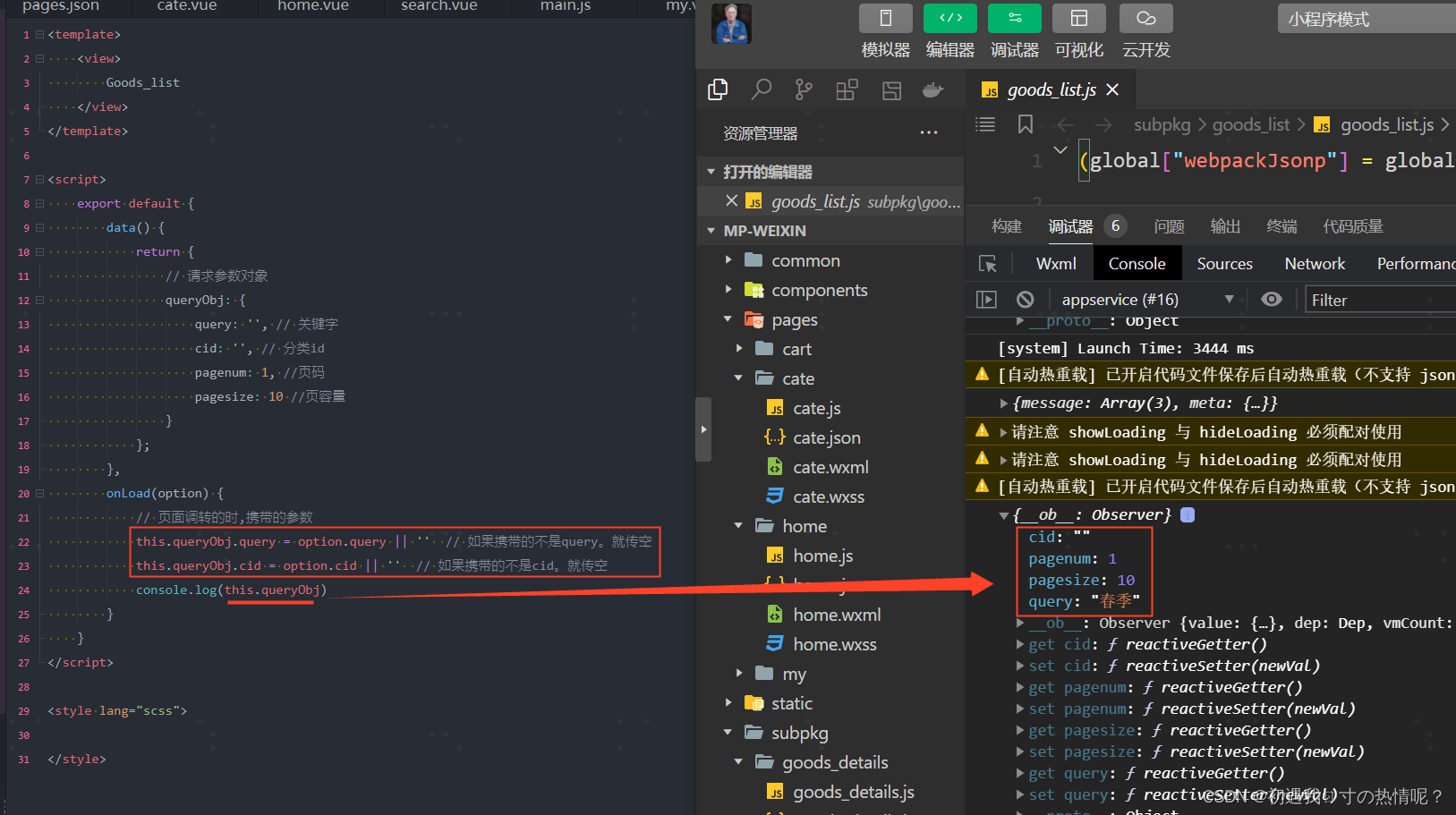
Task: Collapse the pages folder
Action: pos(728,319)
